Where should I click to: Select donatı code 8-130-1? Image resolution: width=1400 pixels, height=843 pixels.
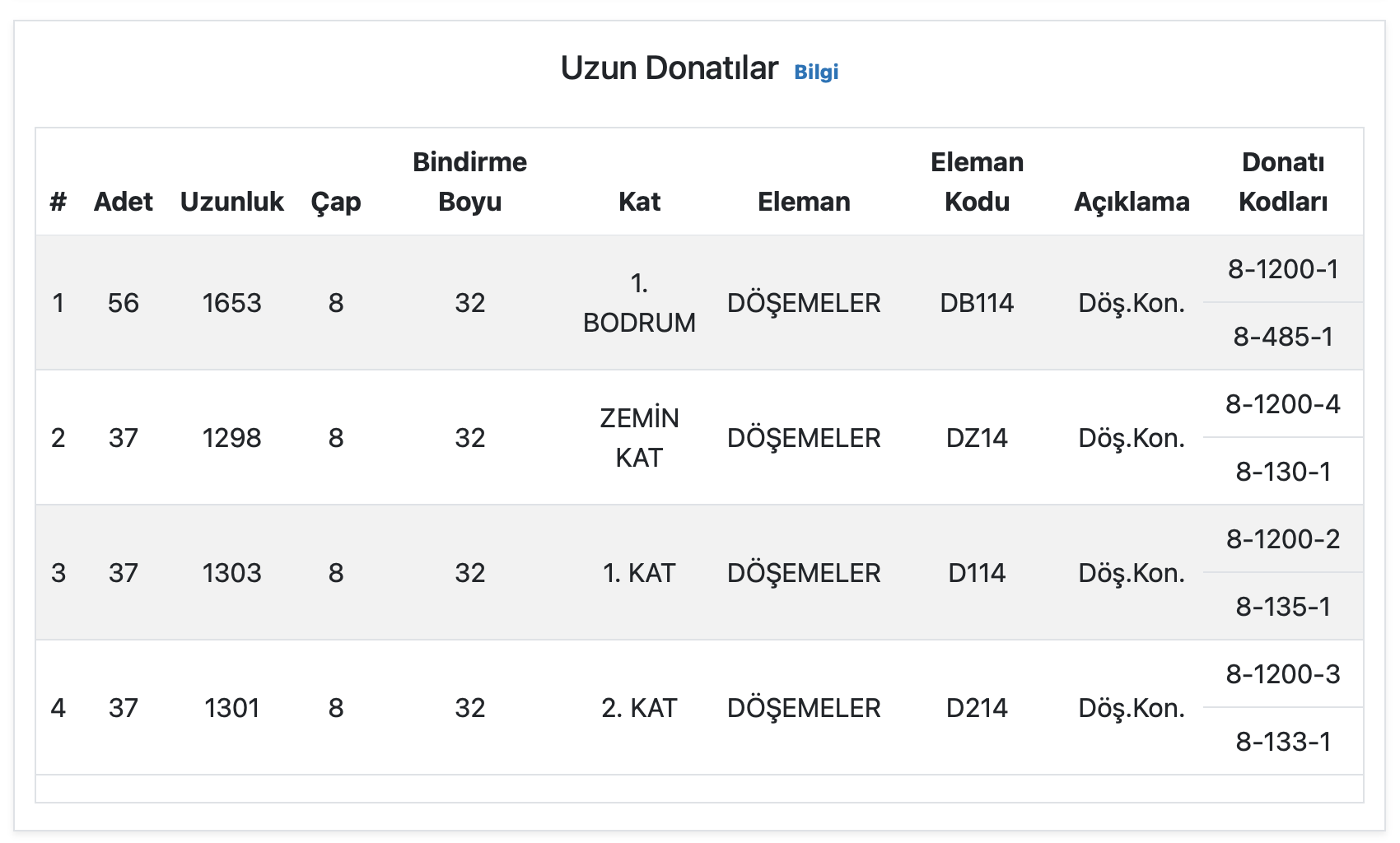1283,472
